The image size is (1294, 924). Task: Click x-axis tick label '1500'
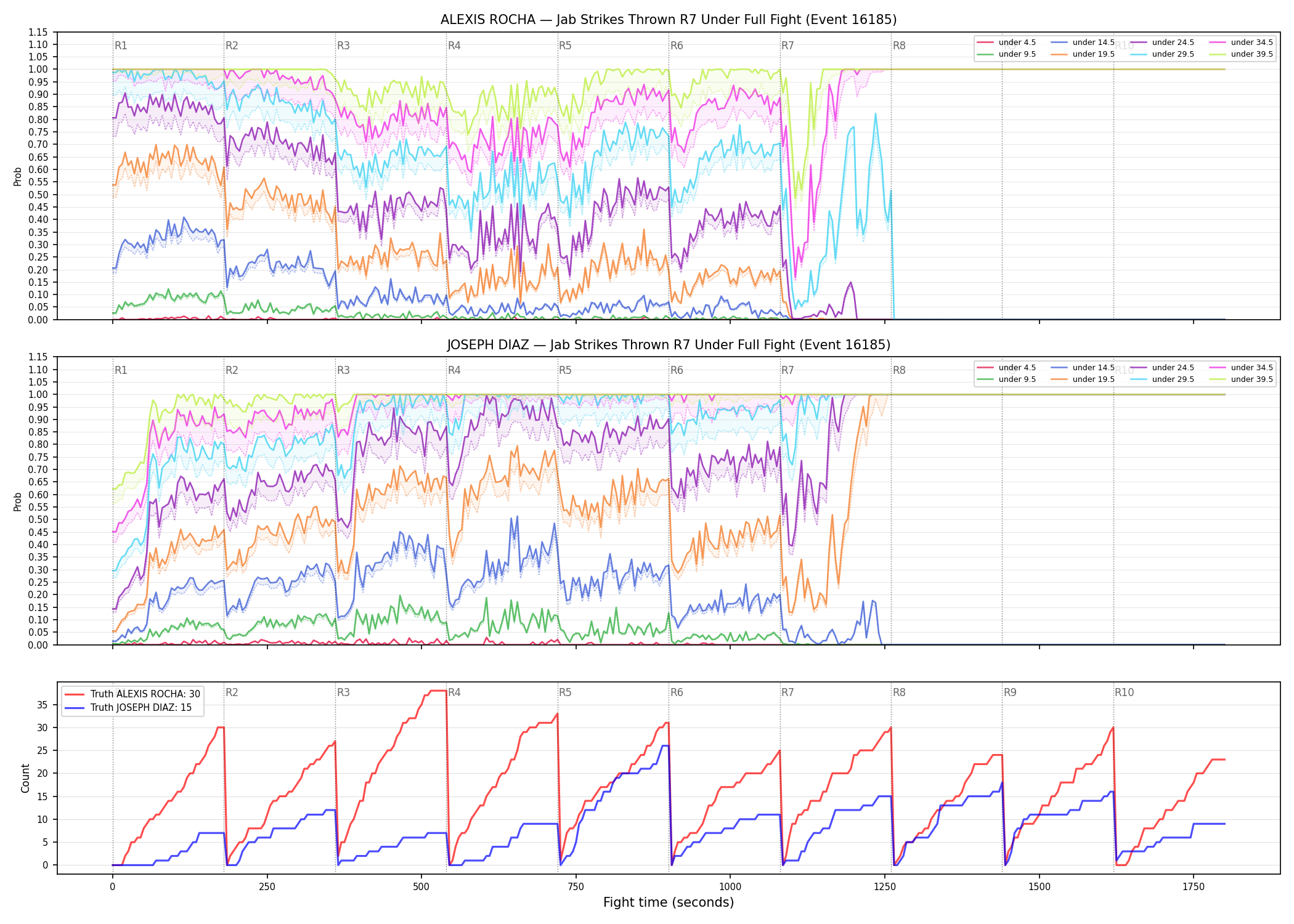tap(1040, 887)
